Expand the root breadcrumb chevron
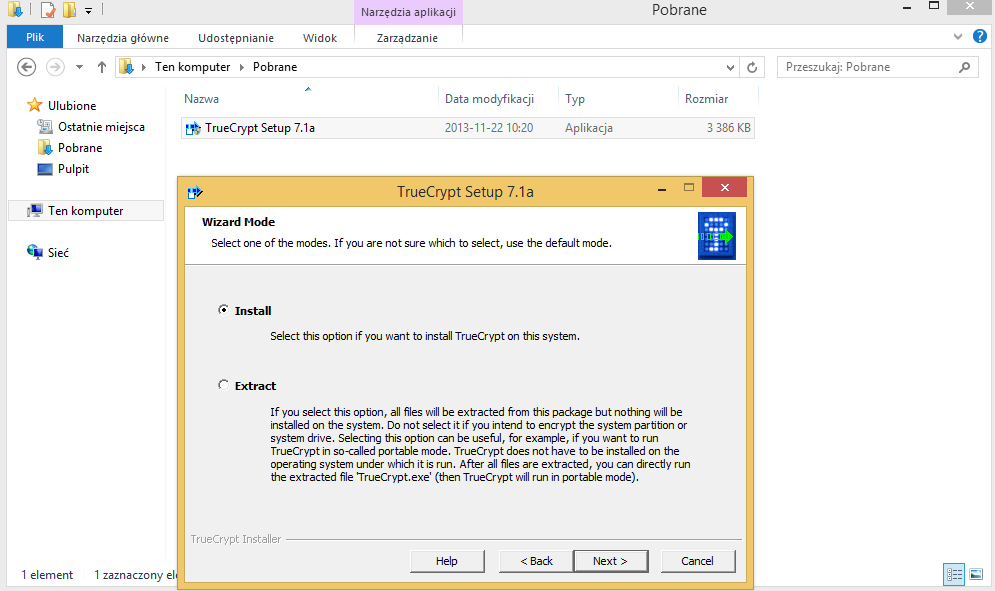995x591 pixels. click(x=144, y=67)
